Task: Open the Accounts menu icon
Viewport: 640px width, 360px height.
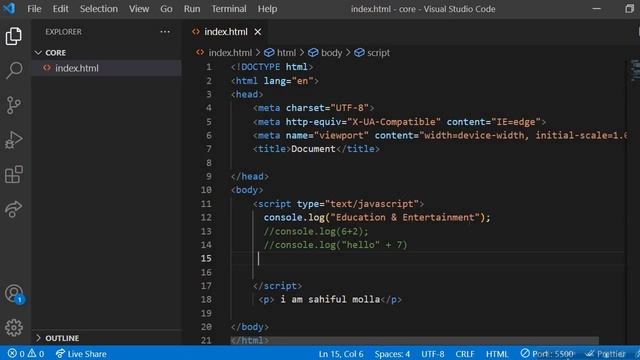Action: [x=14, y=293]
